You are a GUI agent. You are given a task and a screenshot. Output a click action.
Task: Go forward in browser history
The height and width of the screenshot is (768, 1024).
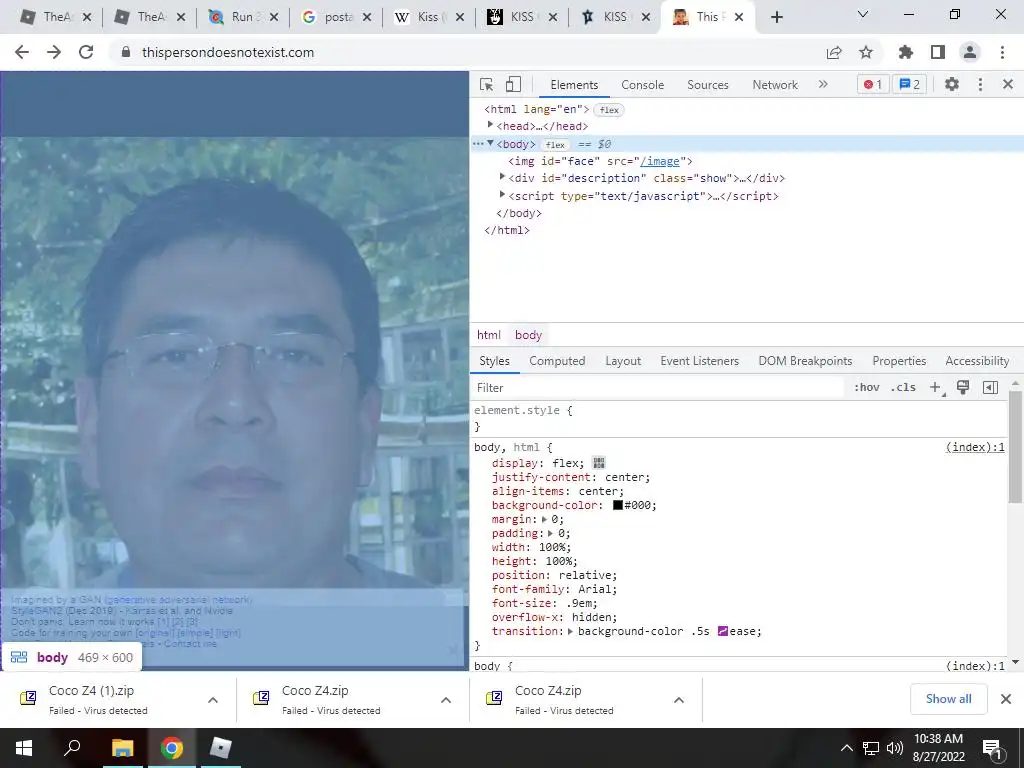coord(54,52)
